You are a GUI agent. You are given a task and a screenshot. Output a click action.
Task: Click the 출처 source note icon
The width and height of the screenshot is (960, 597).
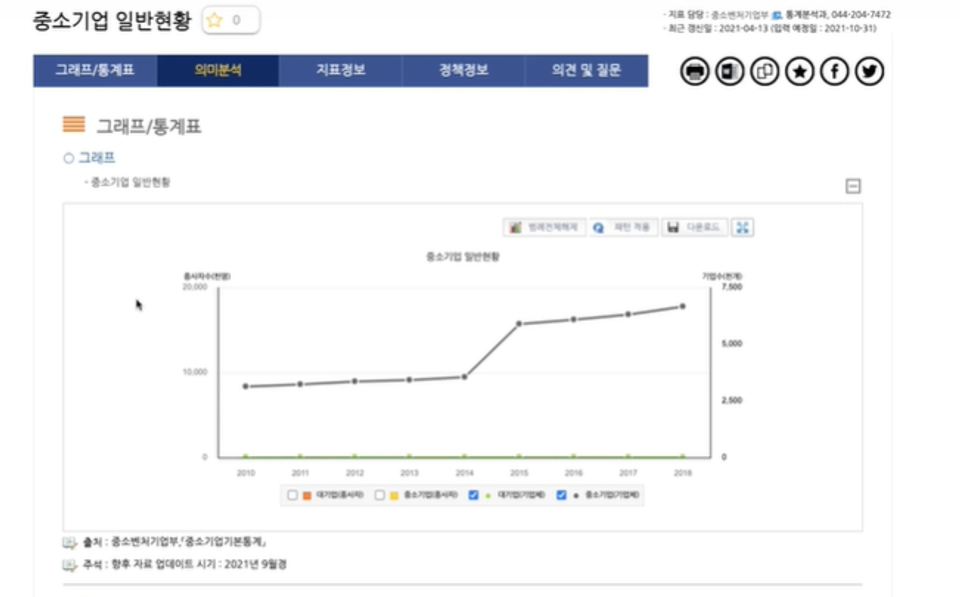point(70,543)
